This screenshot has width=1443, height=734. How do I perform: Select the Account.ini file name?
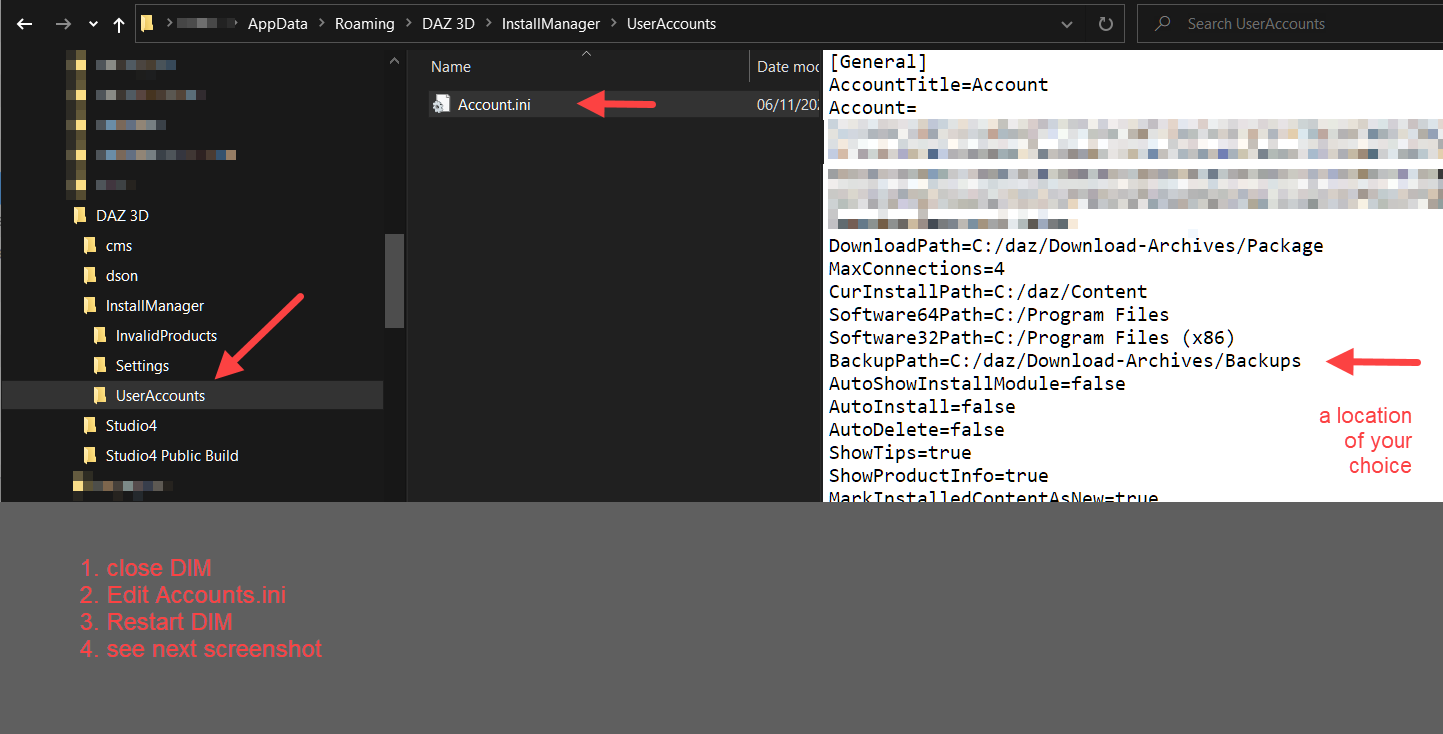click(494, 104)
